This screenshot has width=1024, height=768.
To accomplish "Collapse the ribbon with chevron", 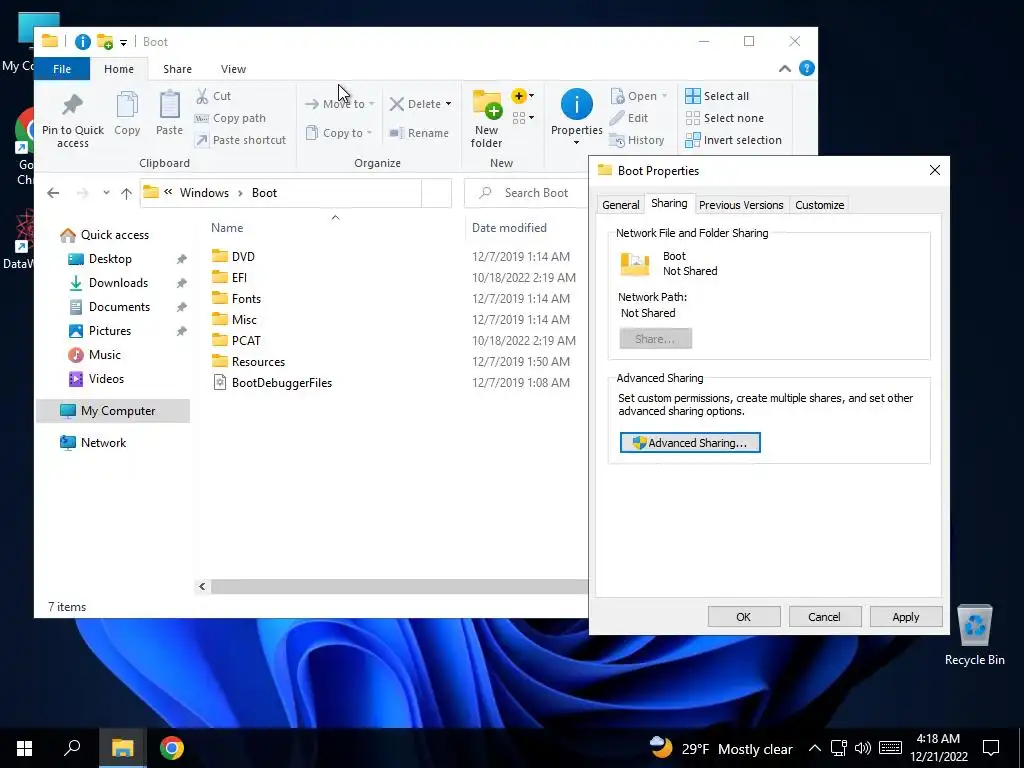I will [785, 69].
